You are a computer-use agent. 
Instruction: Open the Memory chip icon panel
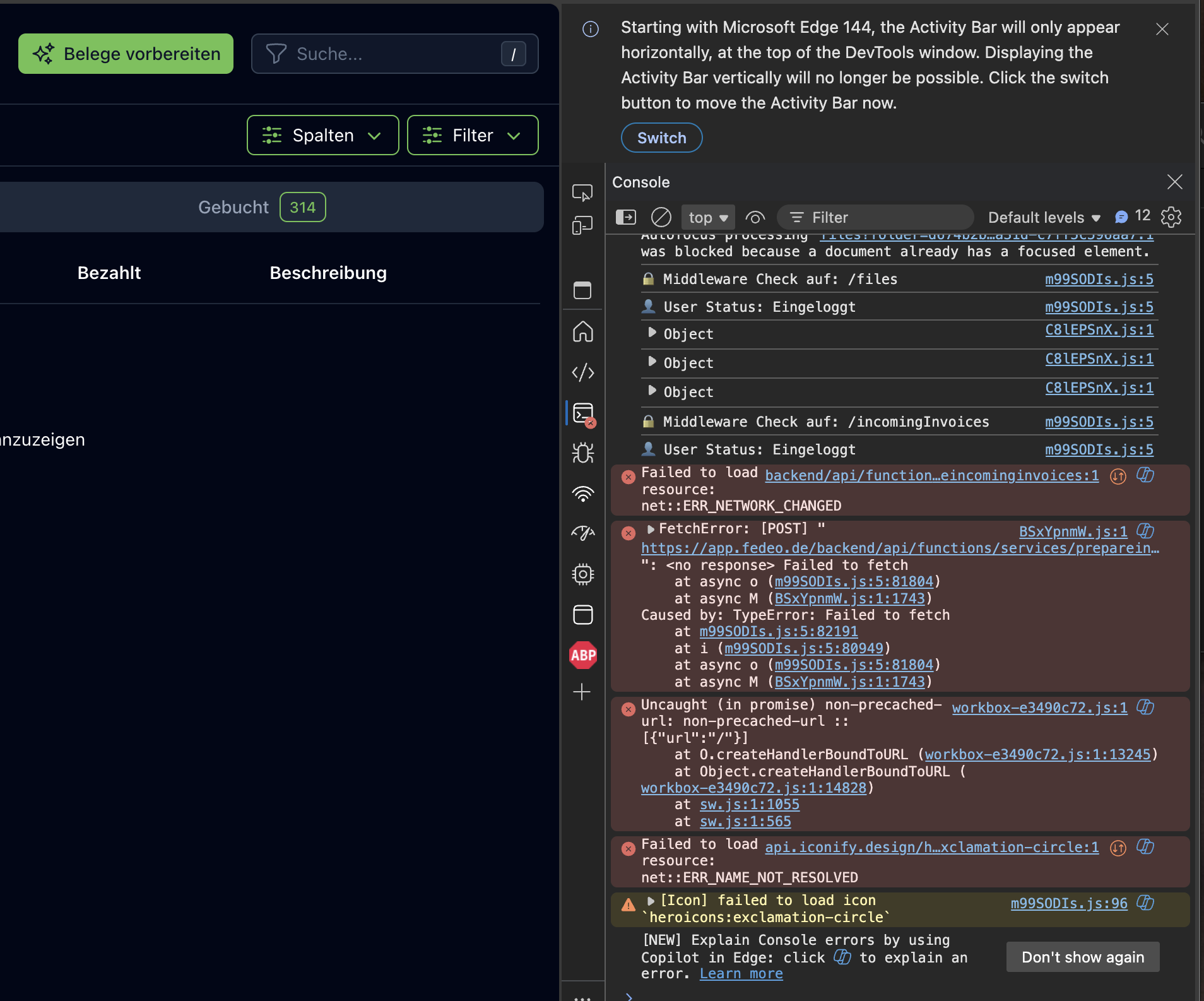coord(582,574)
